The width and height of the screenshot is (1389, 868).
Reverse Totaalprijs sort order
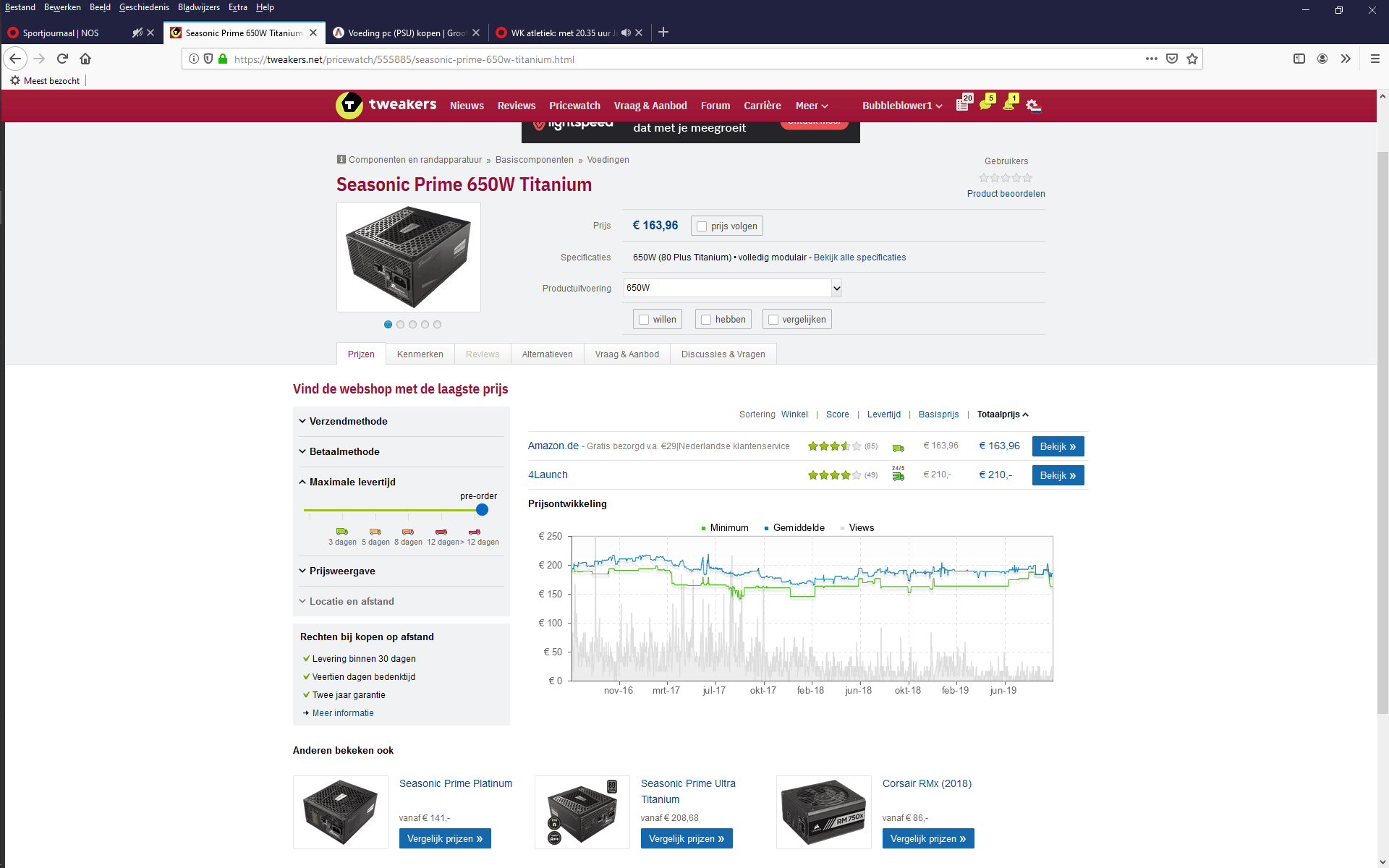click(x=1003, y=414)
